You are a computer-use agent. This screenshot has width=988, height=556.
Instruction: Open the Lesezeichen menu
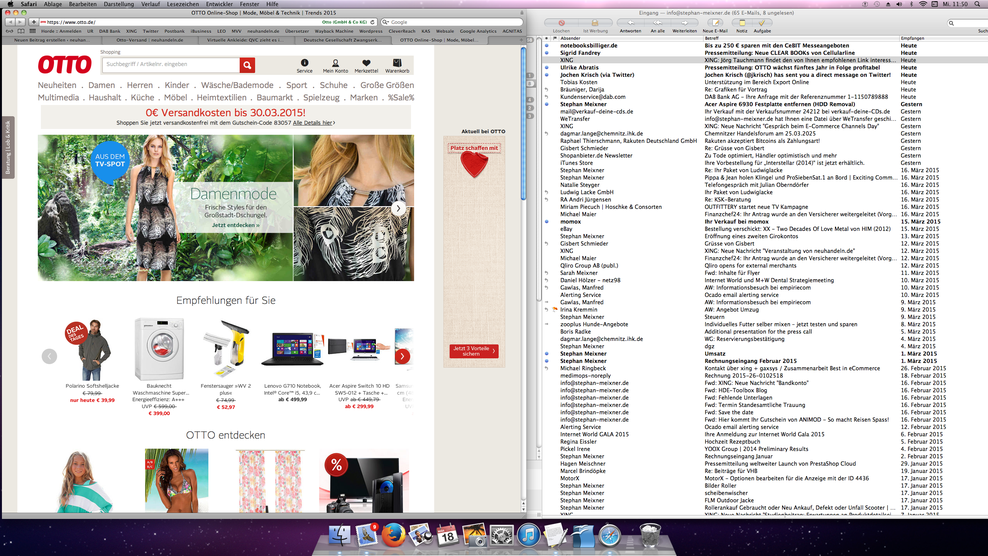[x=183, y=4]
